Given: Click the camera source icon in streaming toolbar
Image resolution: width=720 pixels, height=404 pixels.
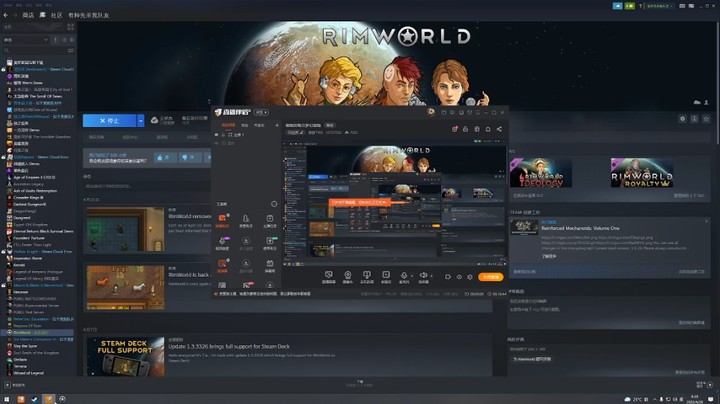Looking at the screenshot, I should (x=348, y=275).
